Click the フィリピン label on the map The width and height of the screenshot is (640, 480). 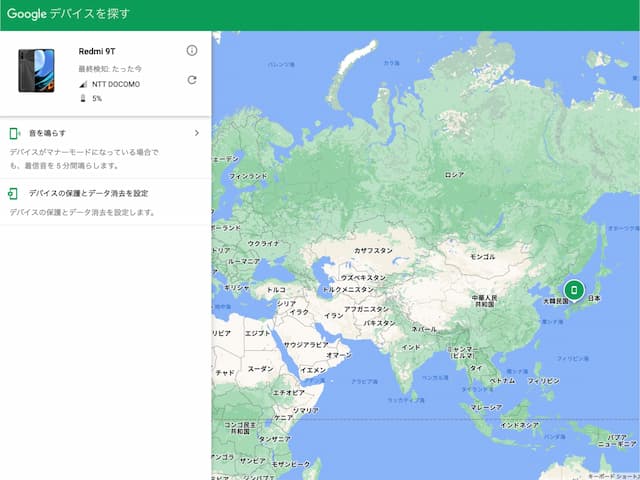click(x=543, y=380)
